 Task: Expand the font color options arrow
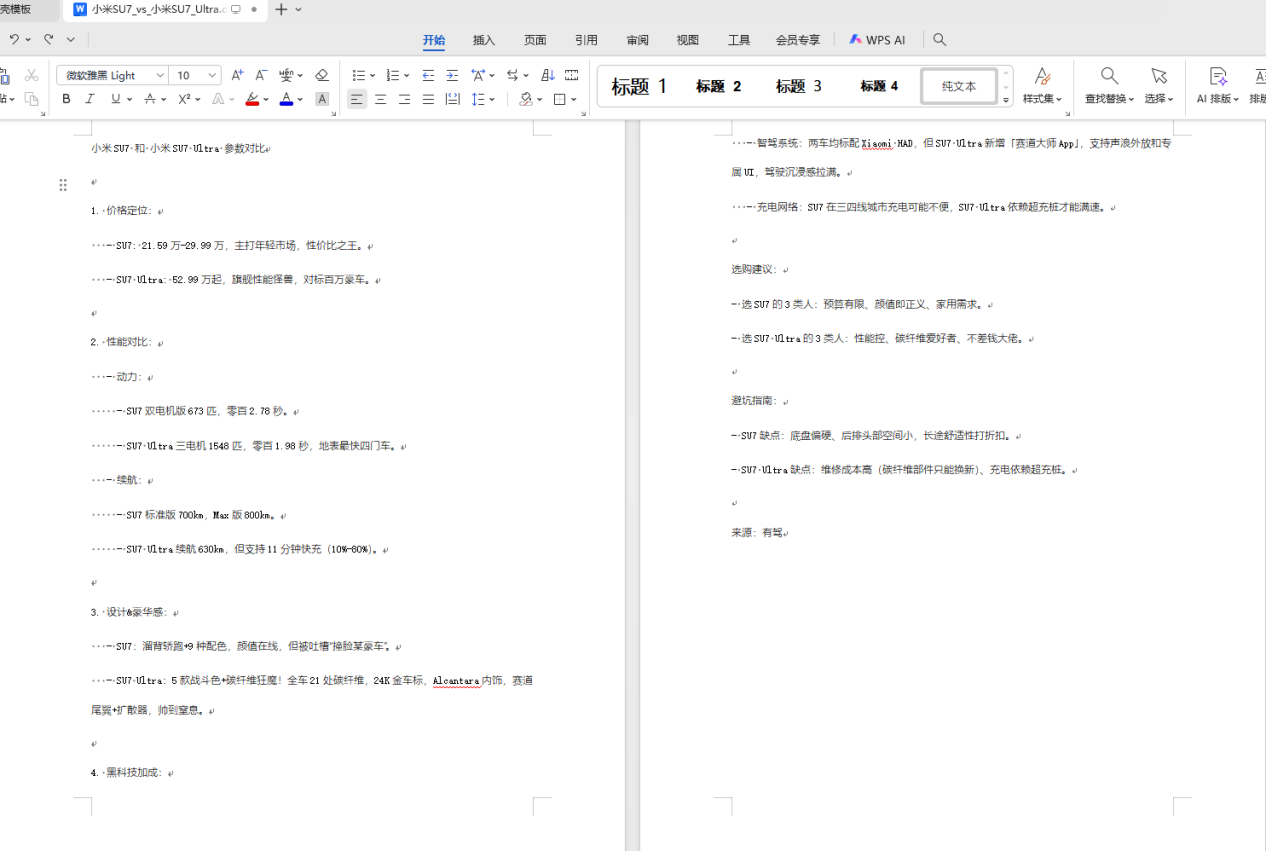click(301, 99)
